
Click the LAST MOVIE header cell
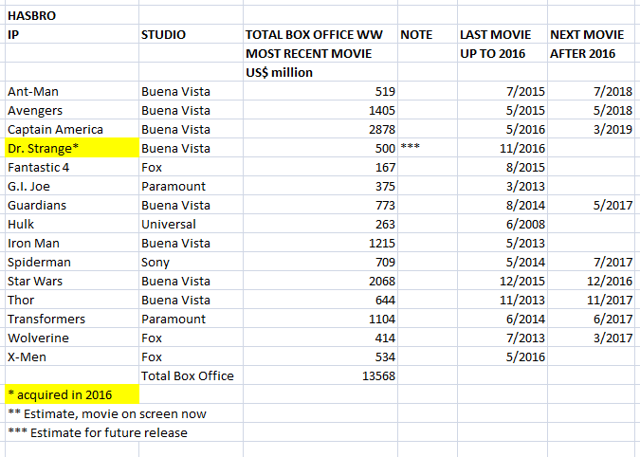(x=502, y=34)
